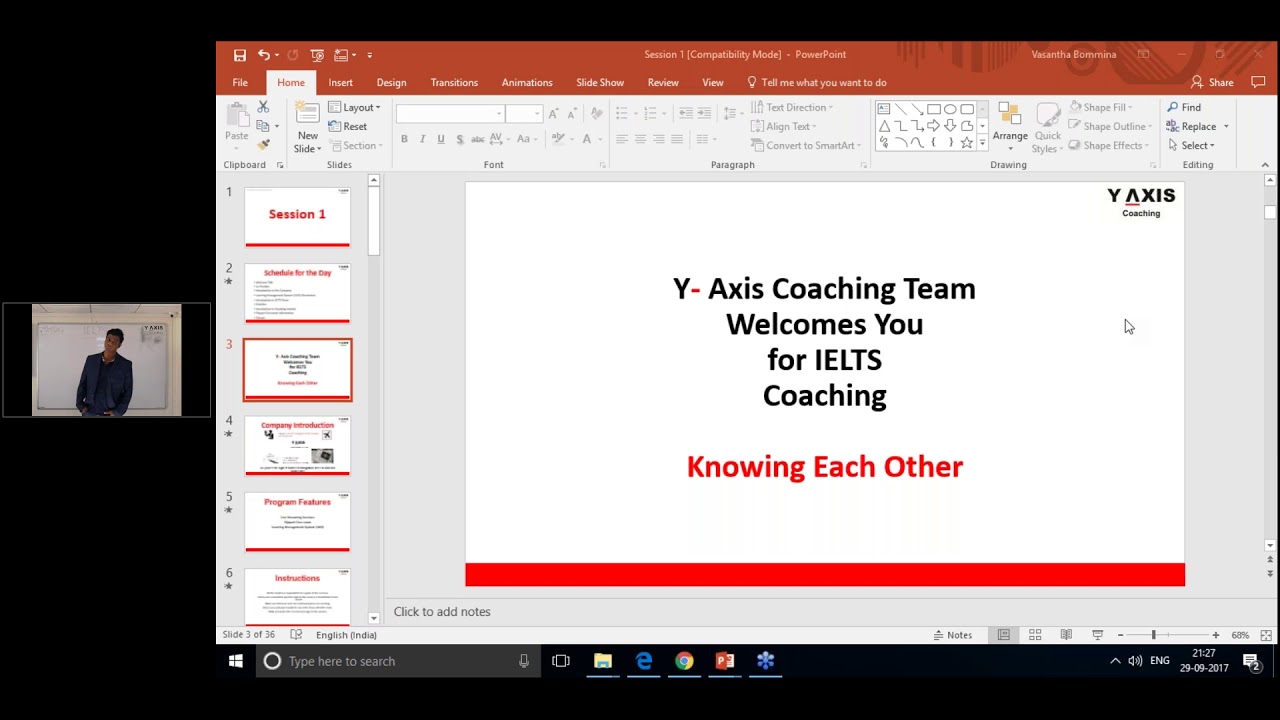1280x720 pixels.
Task: Justify the paragraph text
Action: [677, 139]
